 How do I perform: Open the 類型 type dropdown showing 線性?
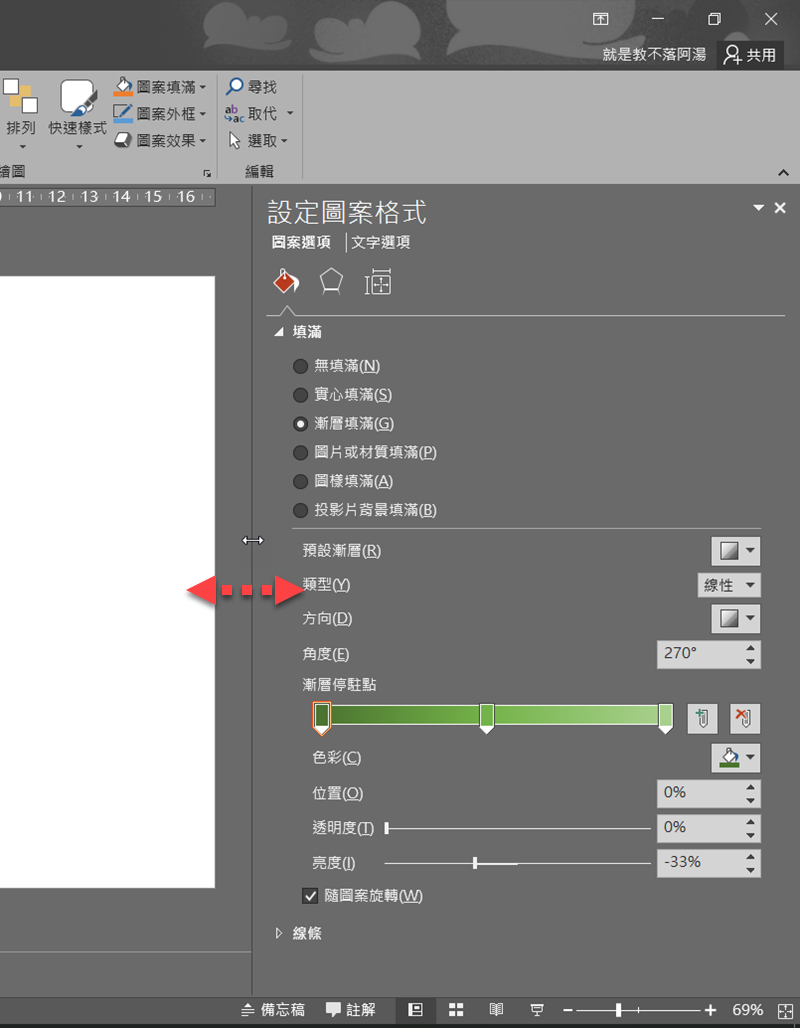pos(729,585)
